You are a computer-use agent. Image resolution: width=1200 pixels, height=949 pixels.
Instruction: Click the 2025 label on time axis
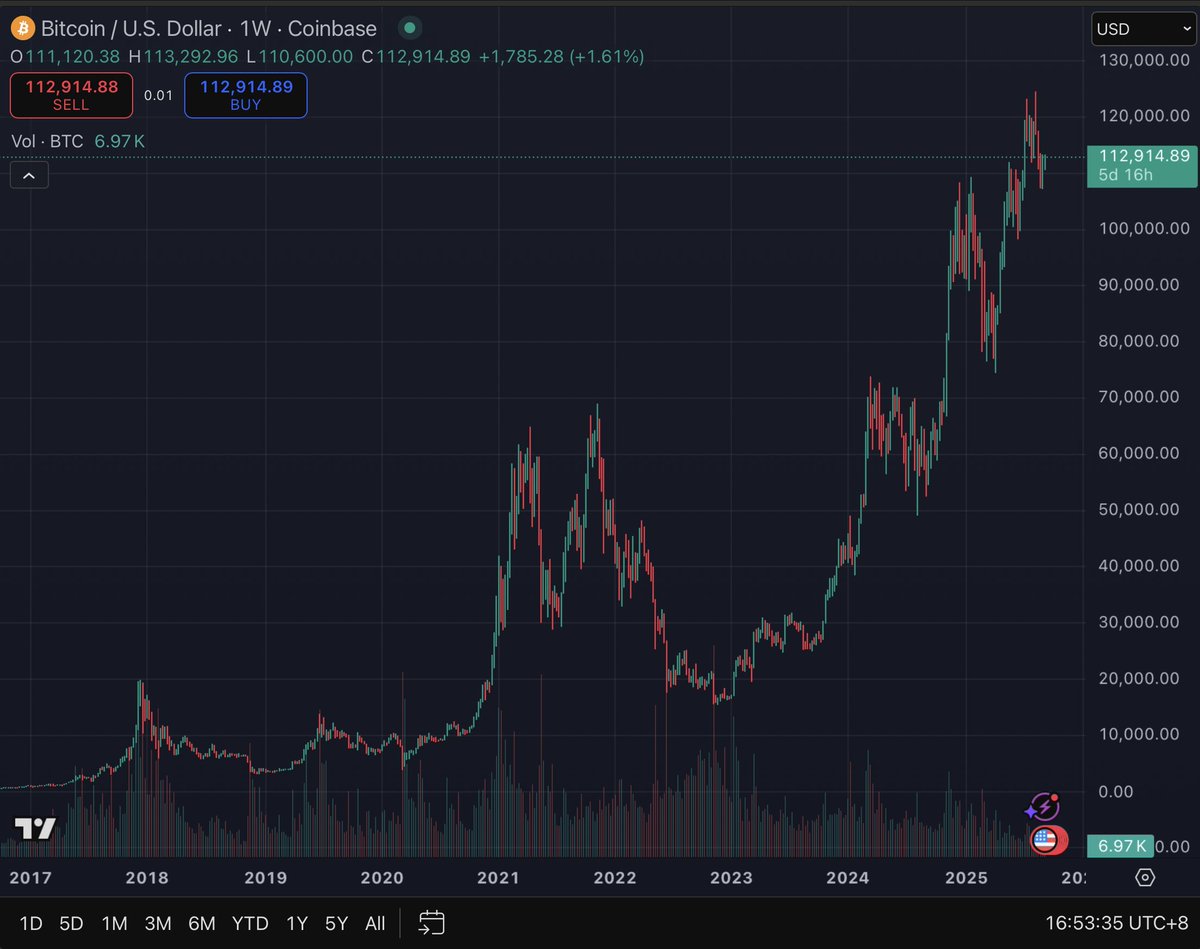(x=966, y=878)
